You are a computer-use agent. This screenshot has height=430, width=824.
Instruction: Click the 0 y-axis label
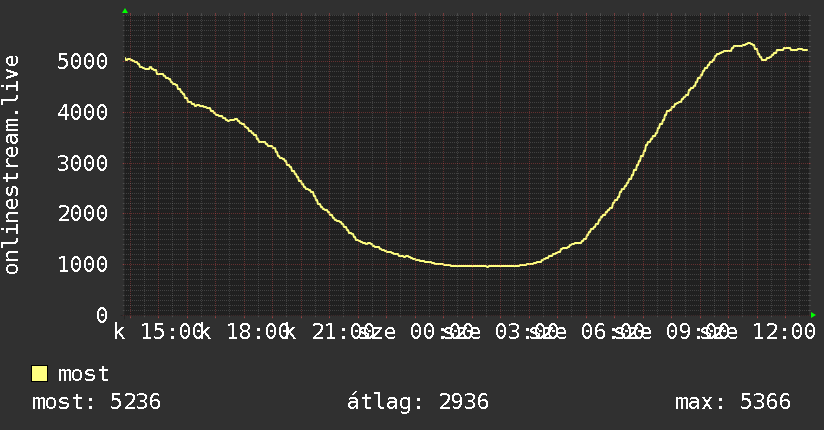pos(102,315)
